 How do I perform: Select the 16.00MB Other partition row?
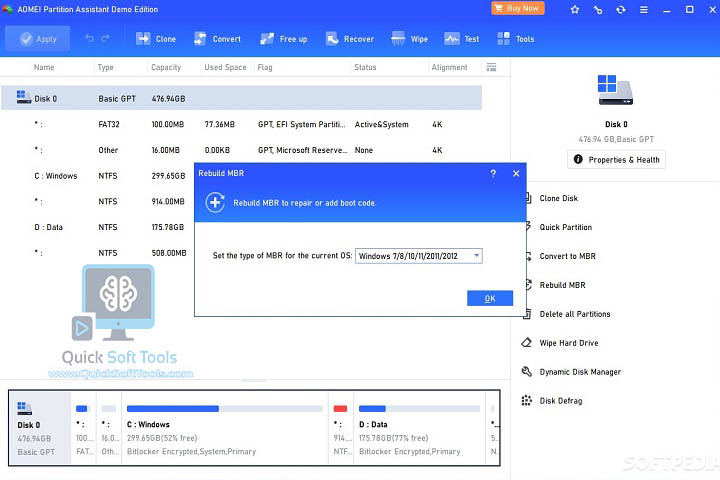(242, 150)
